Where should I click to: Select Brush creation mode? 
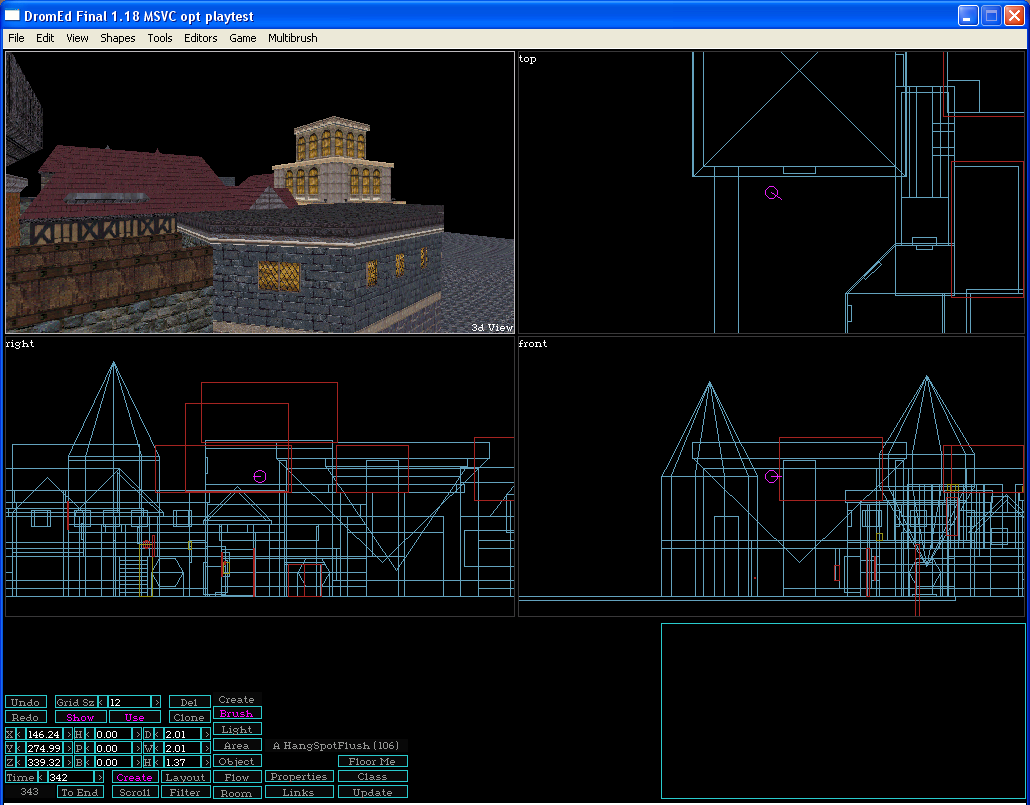click(237, 714)
